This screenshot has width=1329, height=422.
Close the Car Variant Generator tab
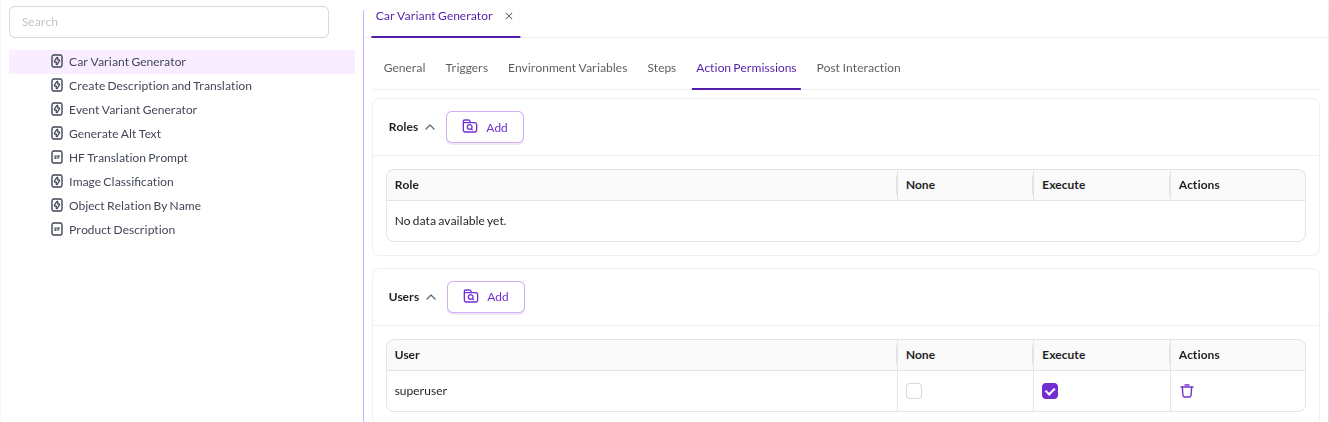509,16
